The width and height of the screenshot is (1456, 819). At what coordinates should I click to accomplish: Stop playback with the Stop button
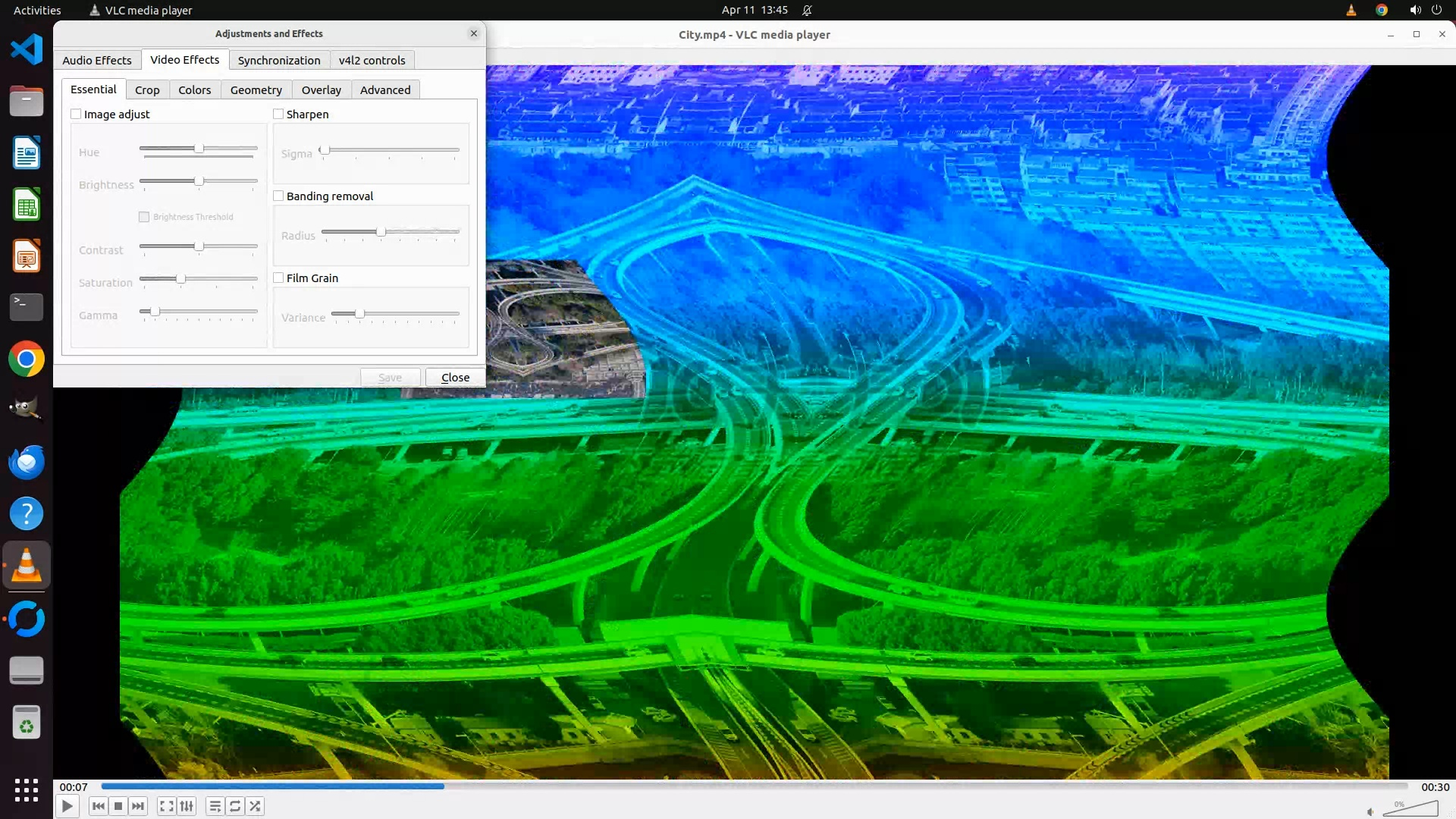(x=118, y=806)
